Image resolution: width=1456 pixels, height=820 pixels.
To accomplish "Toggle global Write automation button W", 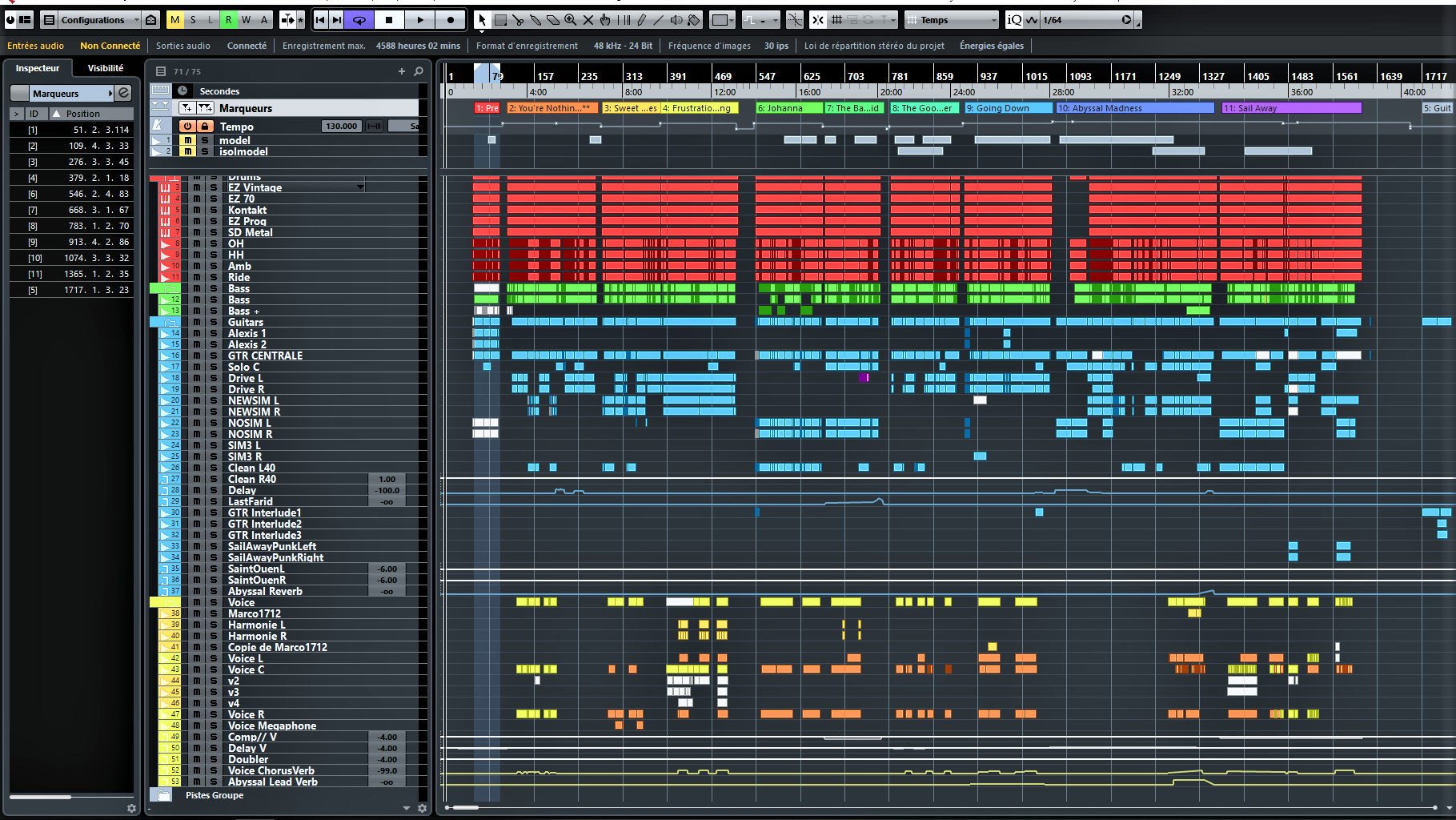I will pyautogui.click(x=246, y=20).
